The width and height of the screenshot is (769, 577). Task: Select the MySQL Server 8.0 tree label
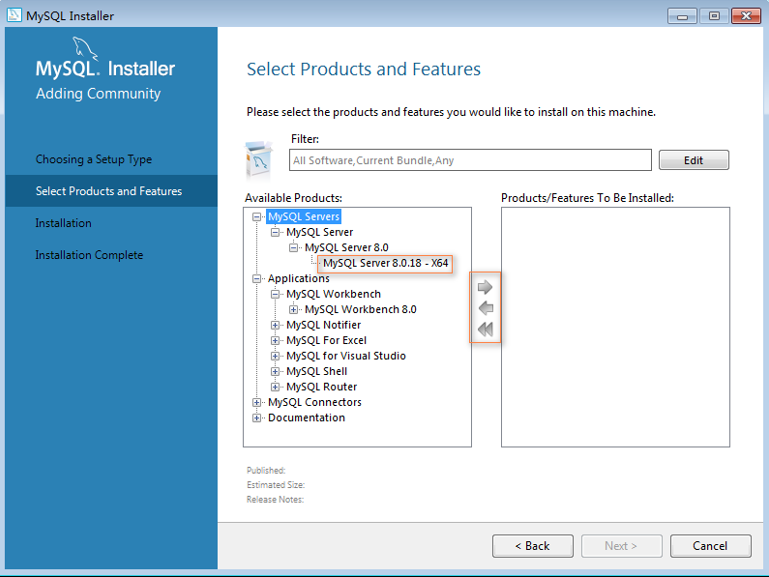pos(347,248)
